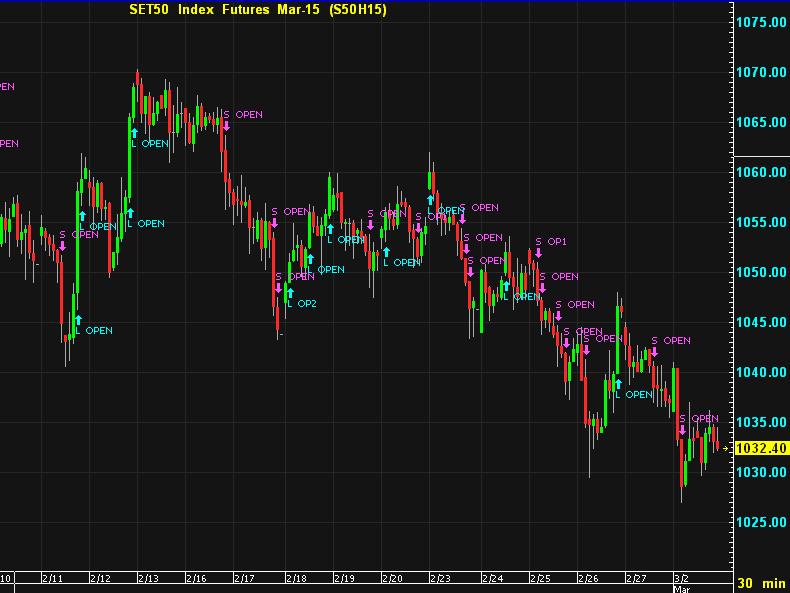
Task: Click the magenta arrow labeled S OP1
Action: (x=538, y=253)
